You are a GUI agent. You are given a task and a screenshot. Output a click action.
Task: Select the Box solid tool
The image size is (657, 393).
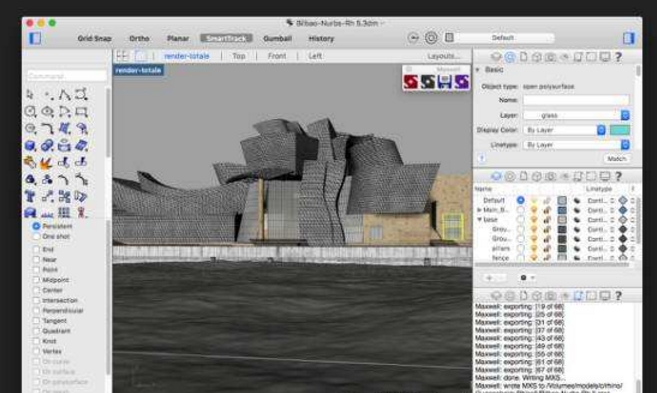[x=30, y=146]
